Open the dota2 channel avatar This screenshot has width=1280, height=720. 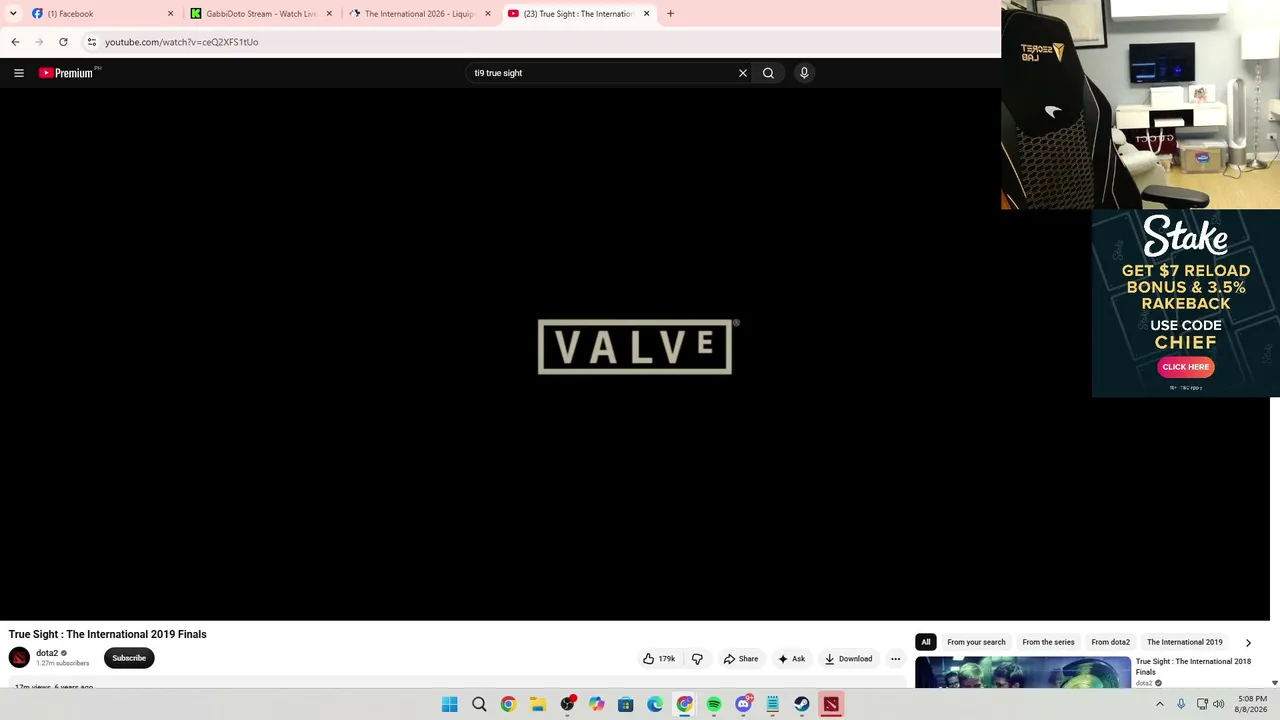(x=19, y=657)
